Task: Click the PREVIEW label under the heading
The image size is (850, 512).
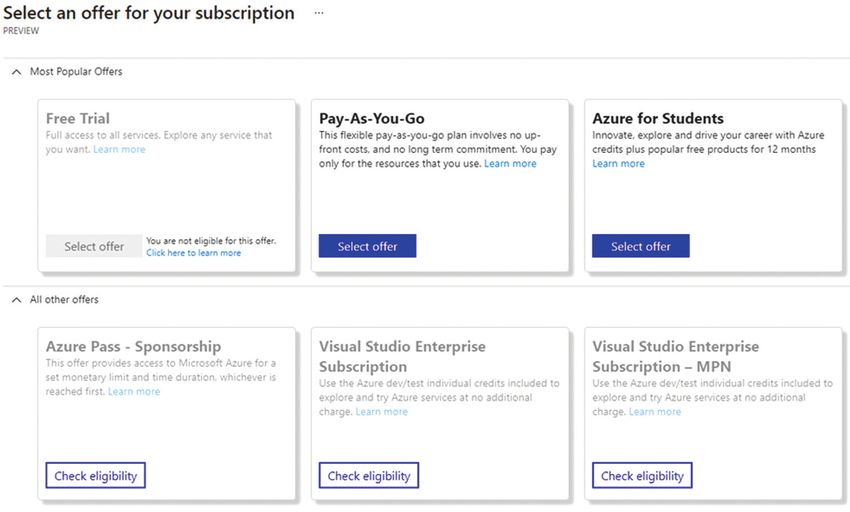Action: point(21,31)
